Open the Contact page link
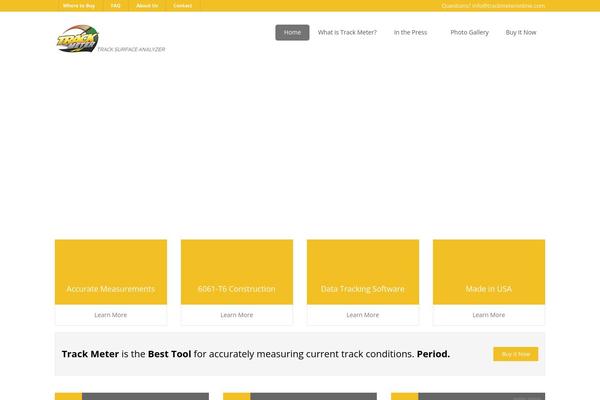The width and height of the screenshot is (600, 400). click(x=183, y=6)
